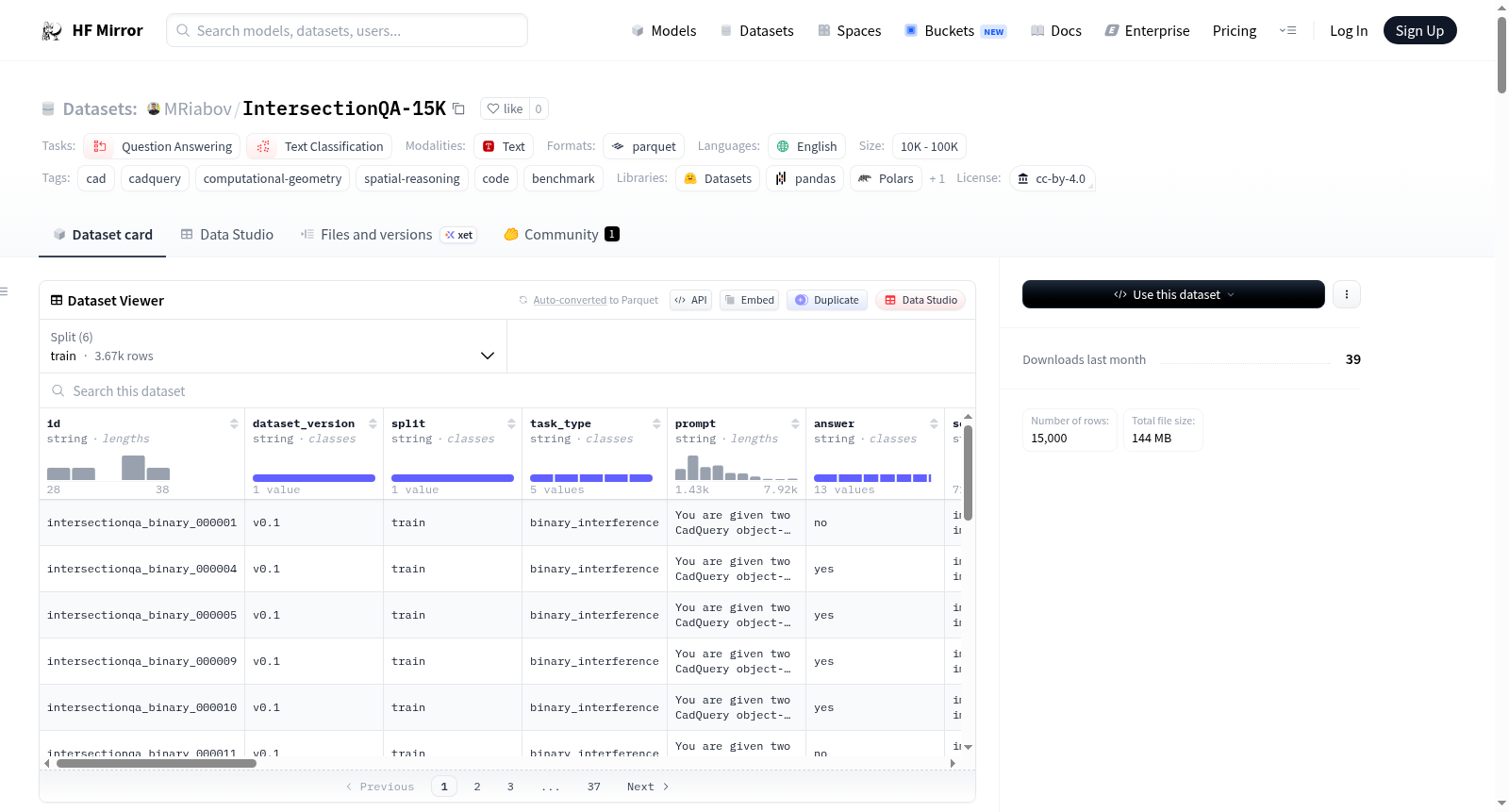Click the API button
The width and height of the screenshot is (1509, 812).
690,300
